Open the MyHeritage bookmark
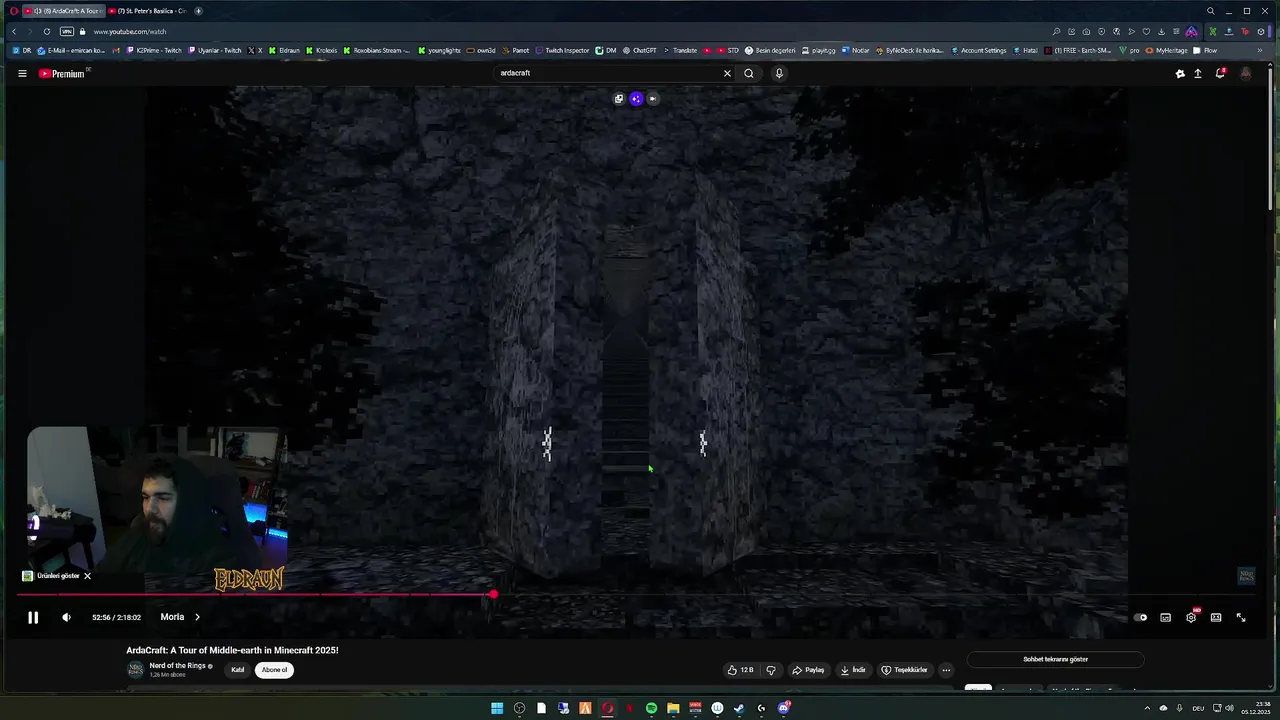The height and width of the screenshot is (720, 1280). pos(1167,50)
